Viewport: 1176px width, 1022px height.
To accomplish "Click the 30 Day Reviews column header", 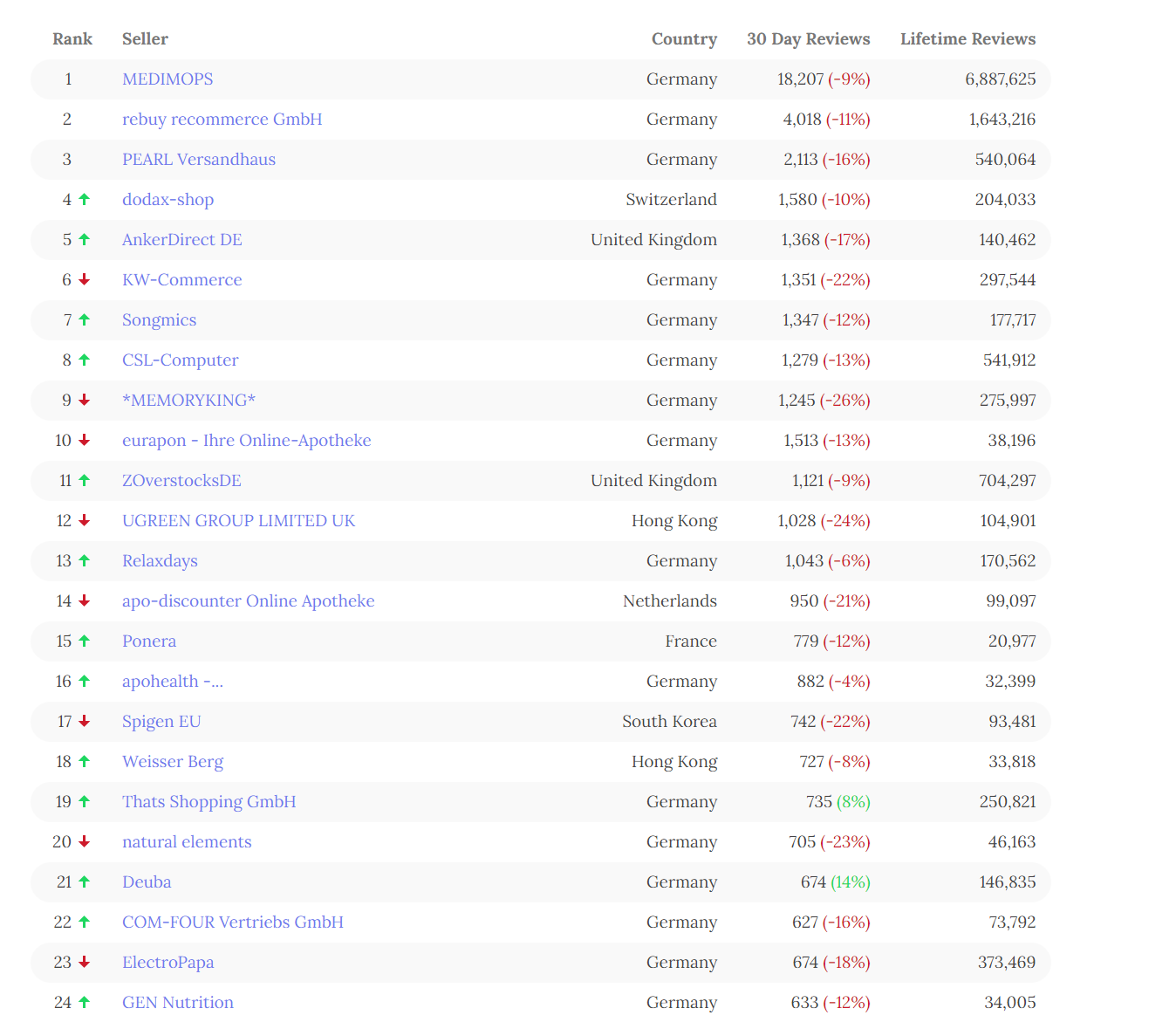I will (x=809, y=39).
